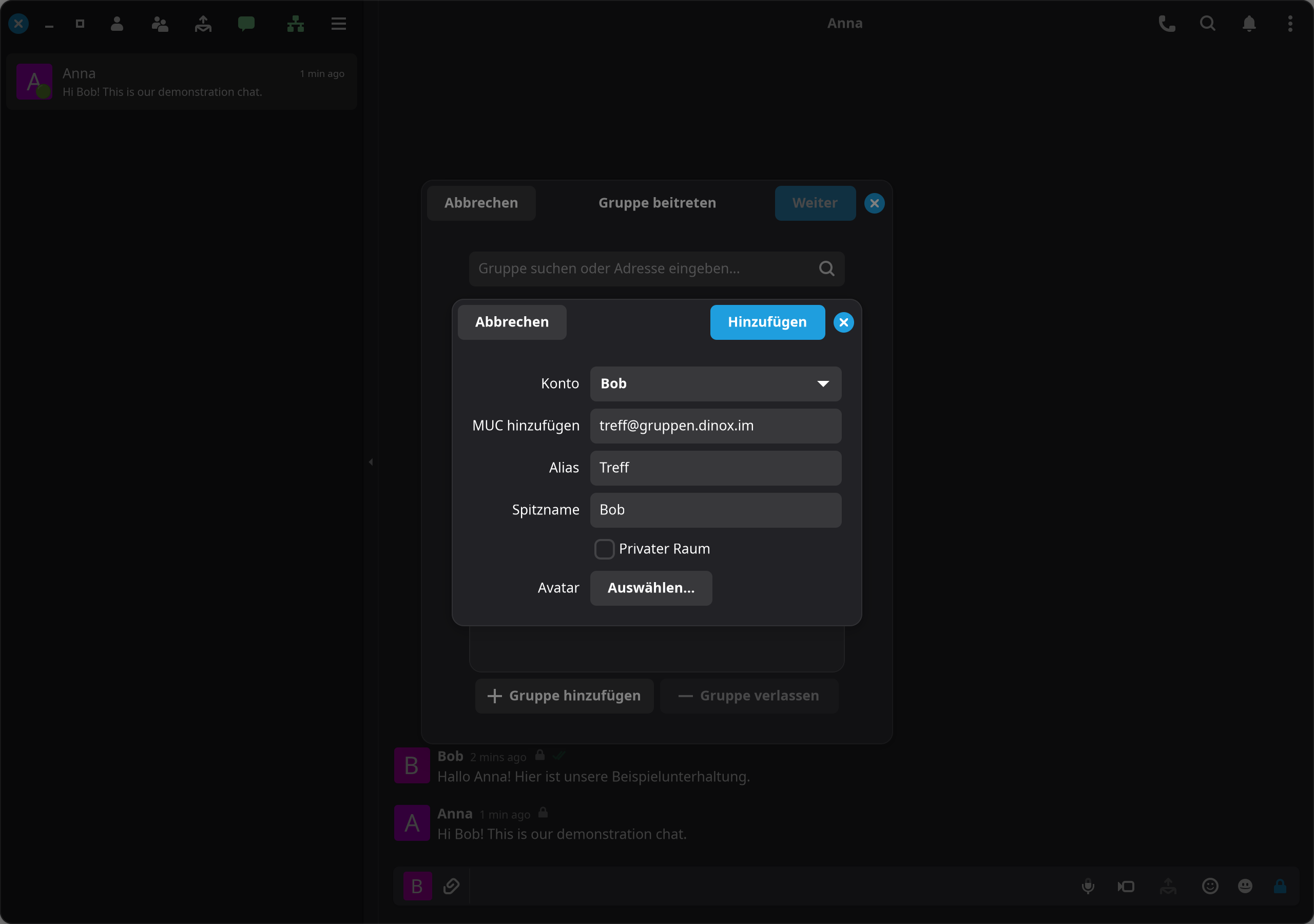Screen dimensions: 1314x924
Task: Click Abbrechen in Gruppe beitreten dialog
Action: [481, 203]
